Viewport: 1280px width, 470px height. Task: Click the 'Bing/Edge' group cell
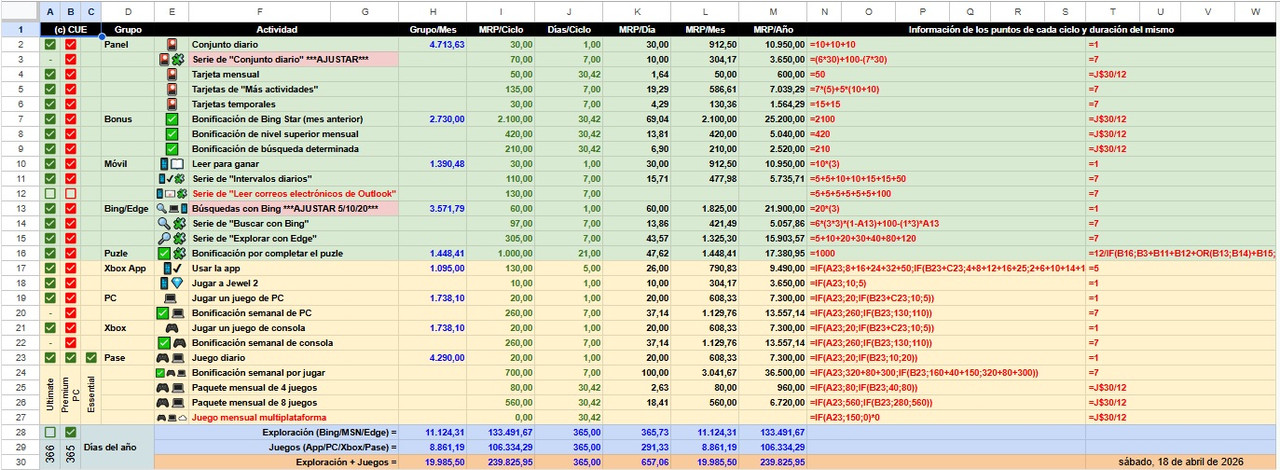127,208
